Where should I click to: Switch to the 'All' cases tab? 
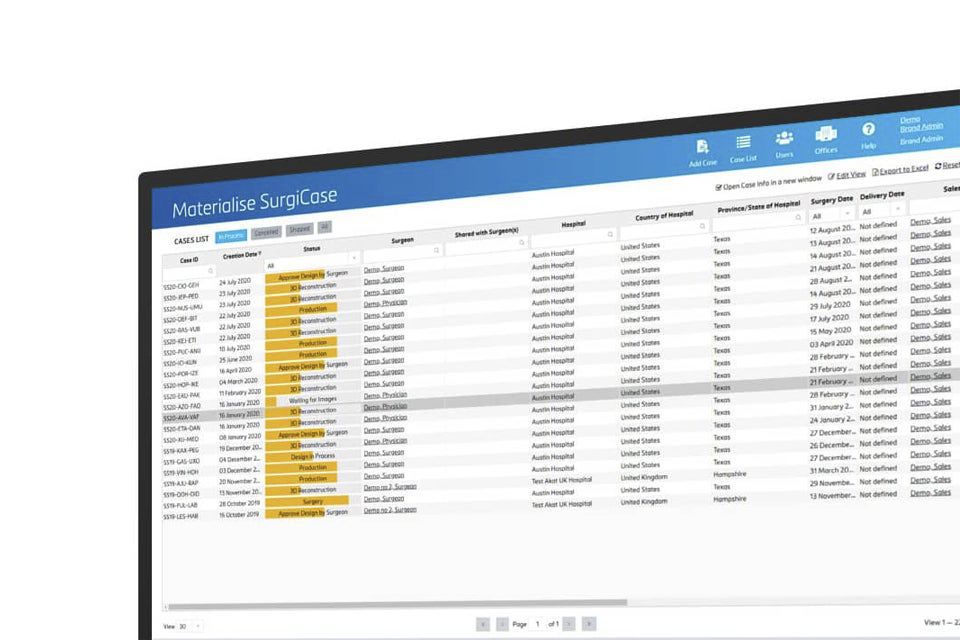324,226
